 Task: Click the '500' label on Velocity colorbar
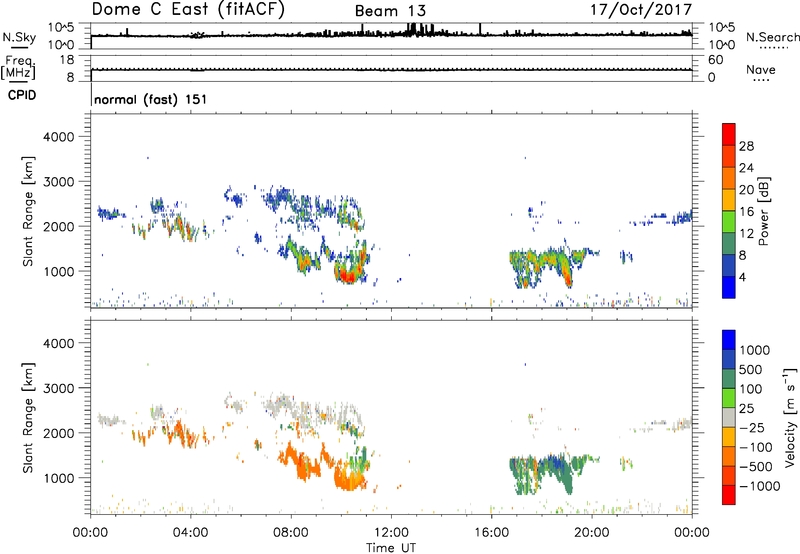click(751, 370)
